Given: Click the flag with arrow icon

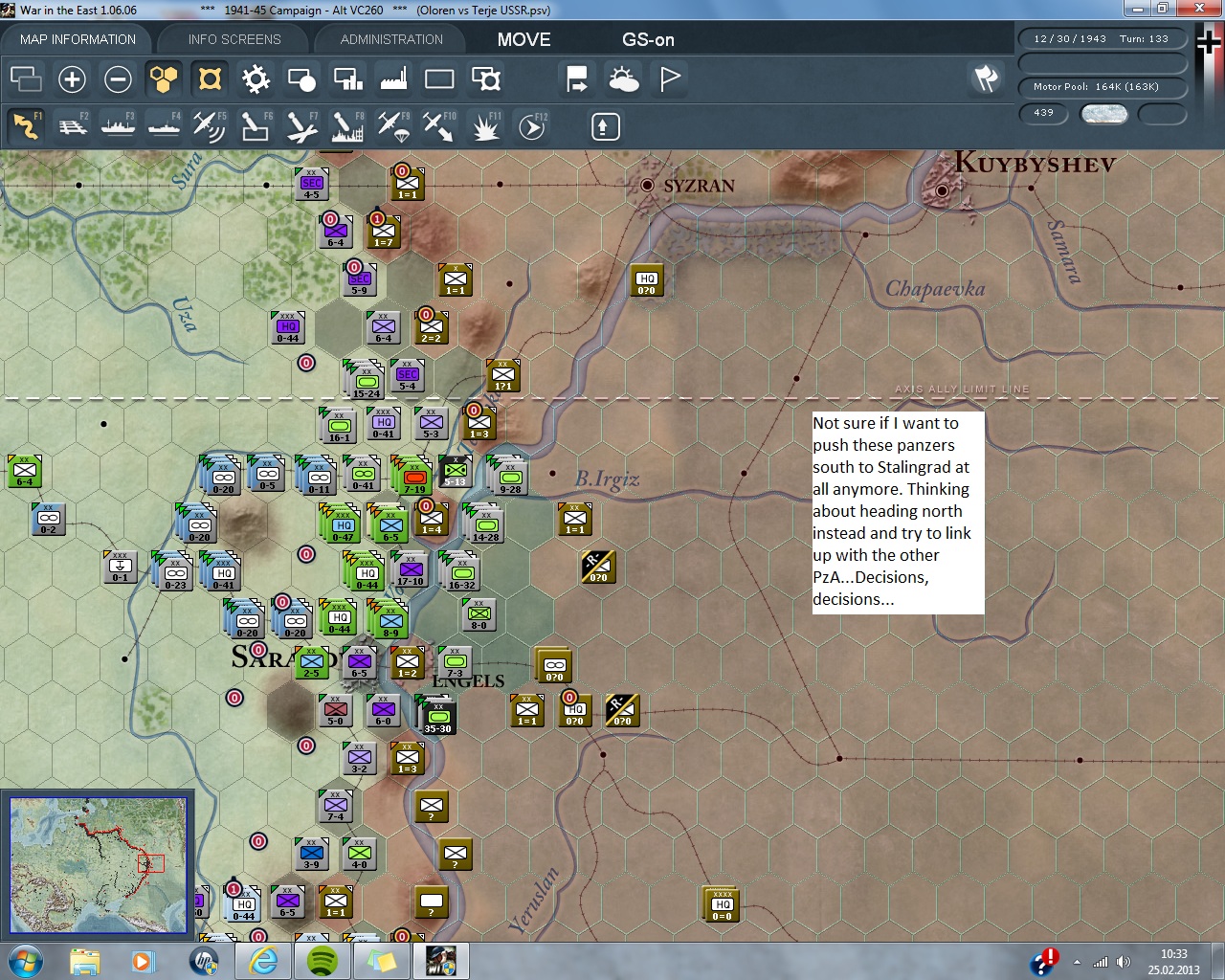Looking at the screenshot, I should tap(577, 78).
